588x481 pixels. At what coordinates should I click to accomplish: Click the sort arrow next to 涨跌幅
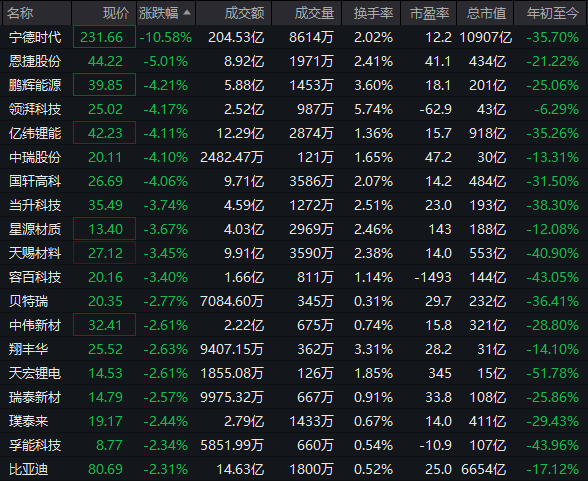coord(187,13)
